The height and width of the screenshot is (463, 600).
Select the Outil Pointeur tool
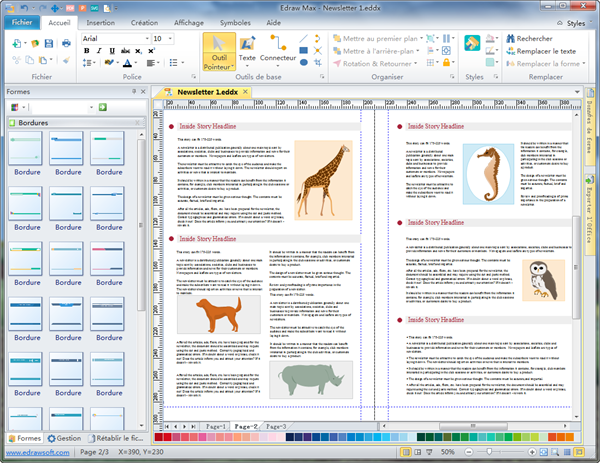(x=220, y=50)
